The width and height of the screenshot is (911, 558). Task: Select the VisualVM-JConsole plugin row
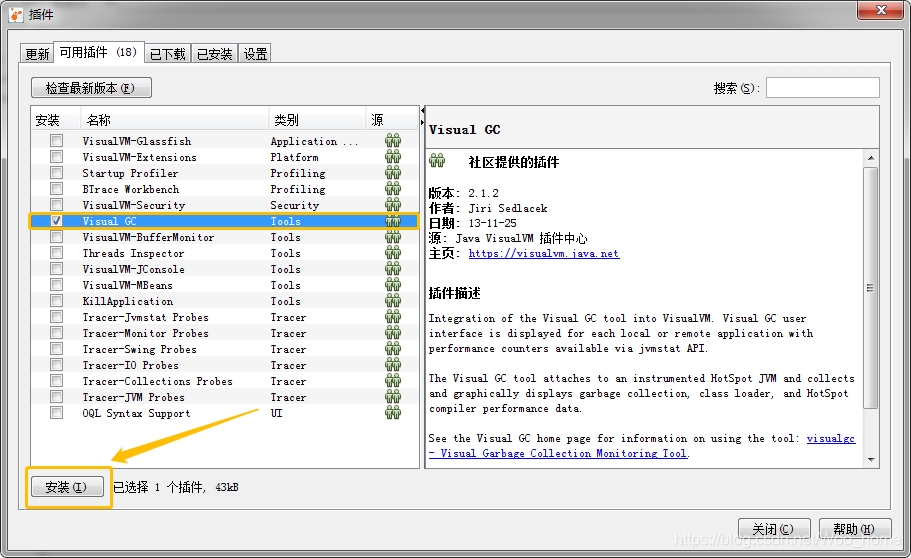[225, 269]
